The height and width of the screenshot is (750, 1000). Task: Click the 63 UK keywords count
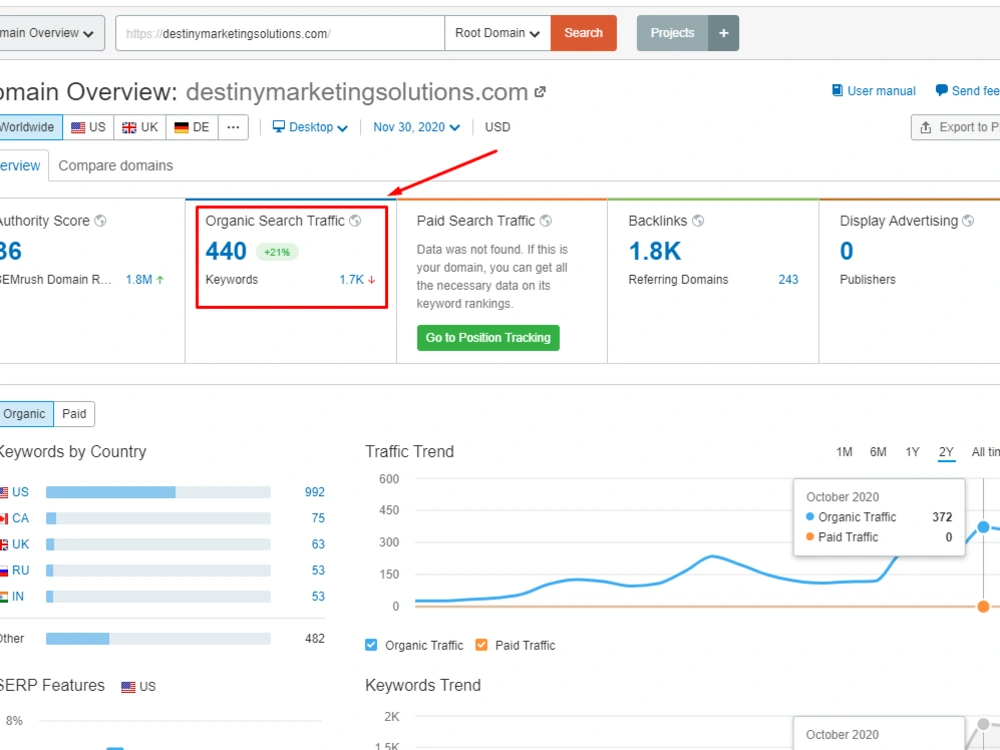tap(318, 545)
